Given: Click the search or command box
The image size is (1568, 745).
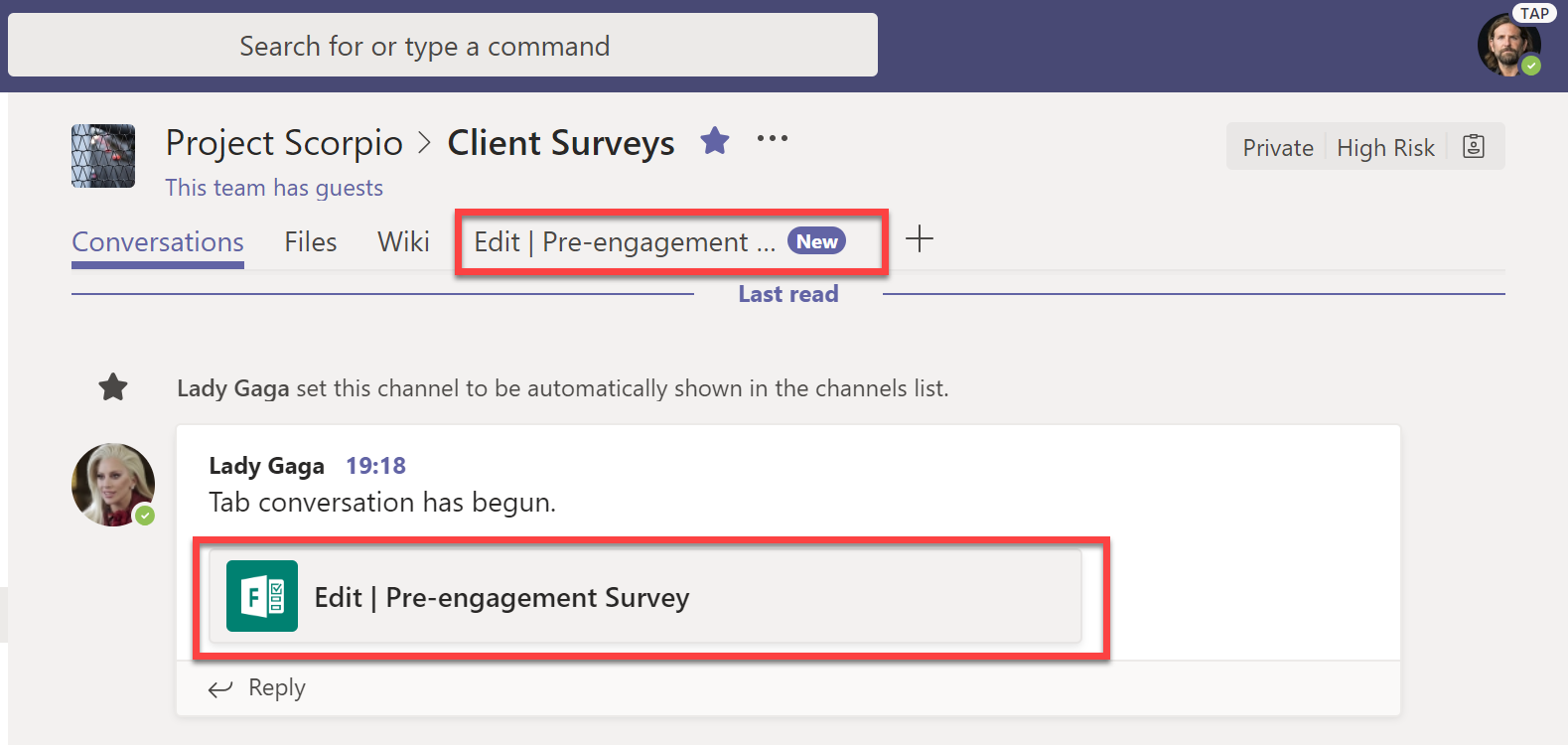Looking at the screenshot, I should (x=443, y=46).
